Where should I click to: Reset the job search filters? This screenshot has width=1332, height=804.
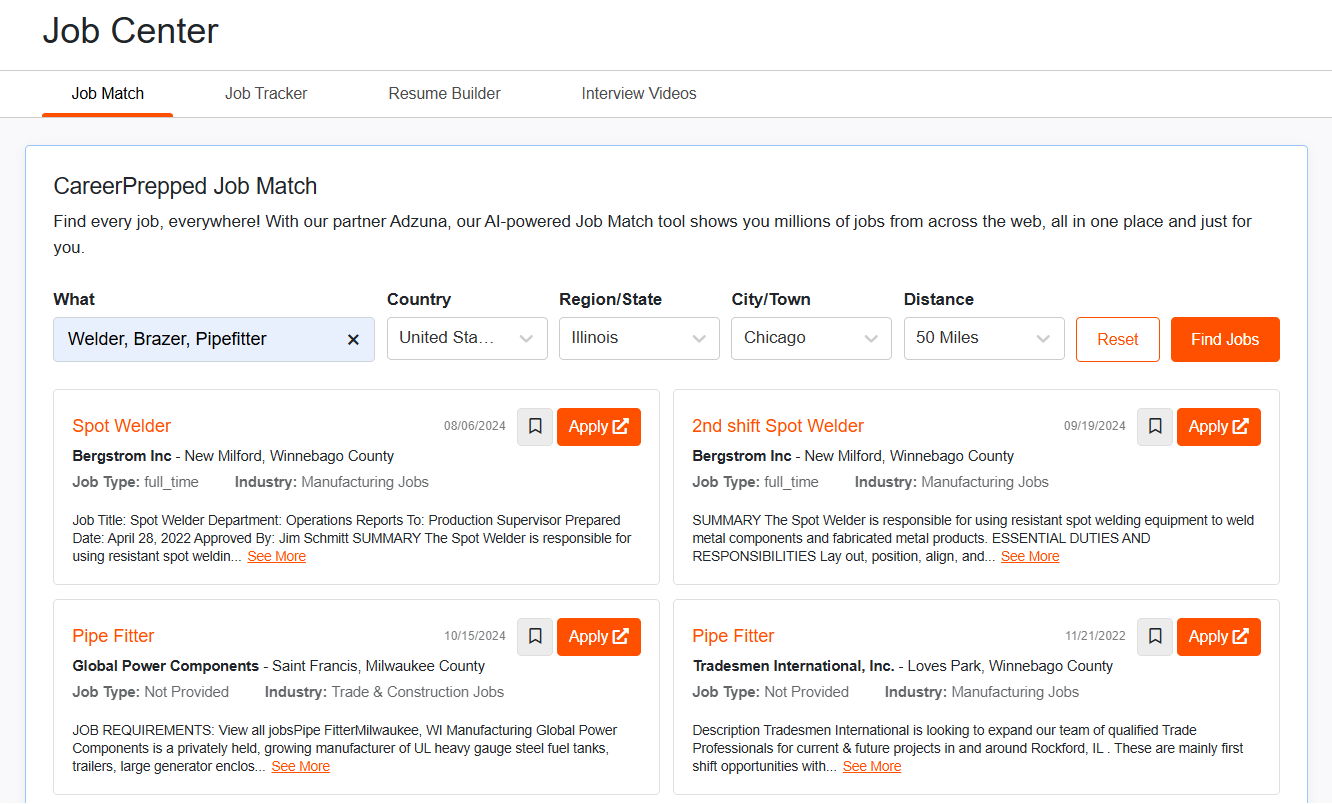tap(1117, 339)
